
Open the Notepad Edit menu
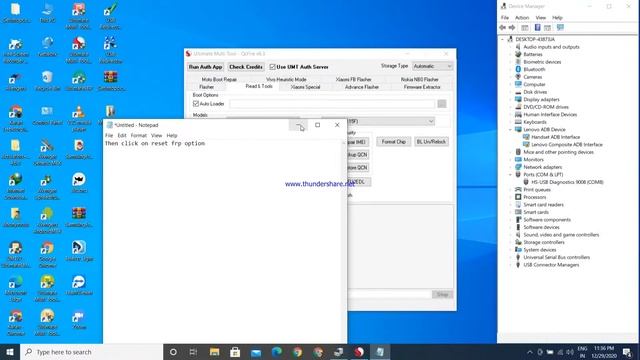tap(122, 136)
